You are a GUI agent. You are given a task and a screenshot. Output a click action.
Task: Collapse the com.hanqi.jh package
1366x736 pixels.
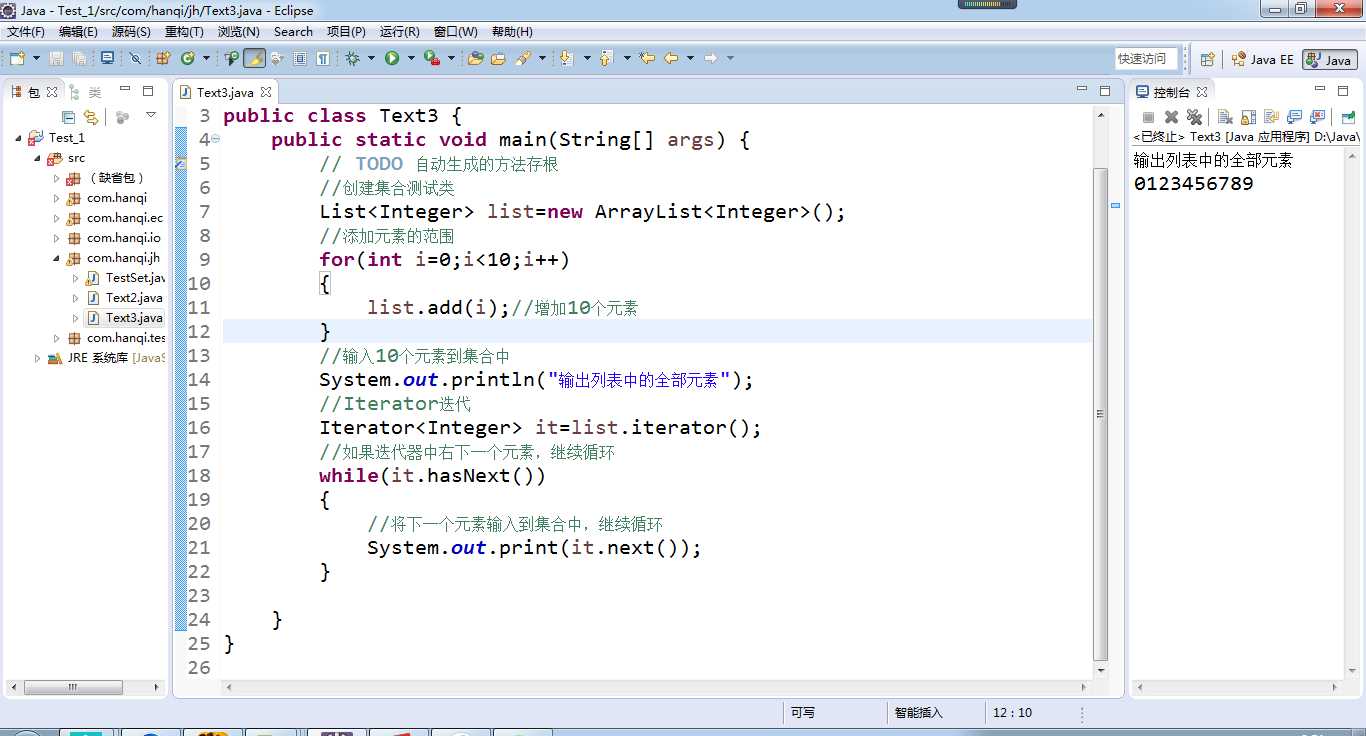(x=57, y=258)
